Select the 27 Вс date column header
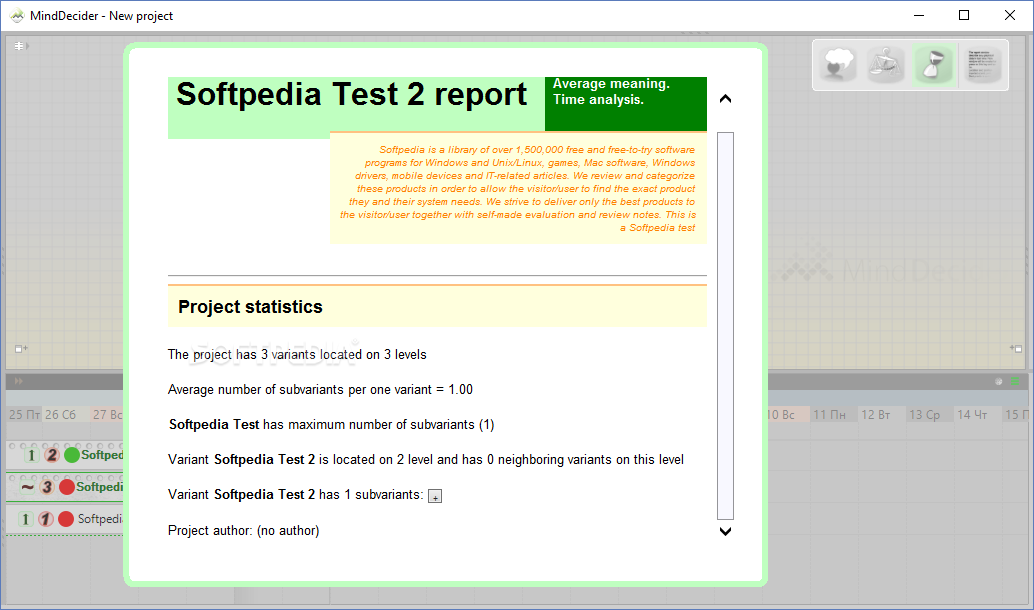The width and height of the screenshot is (1034, 610). click(107, 415)
